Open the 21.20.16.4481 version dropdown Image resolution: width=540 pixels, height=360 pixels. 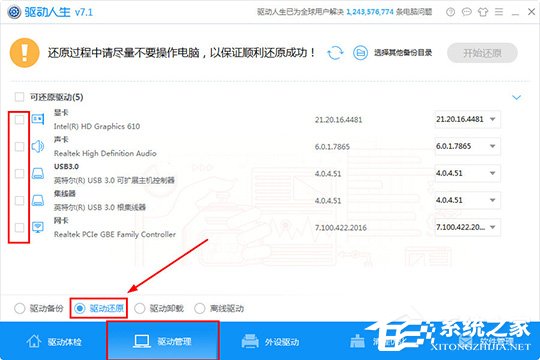tap(467, 119)
